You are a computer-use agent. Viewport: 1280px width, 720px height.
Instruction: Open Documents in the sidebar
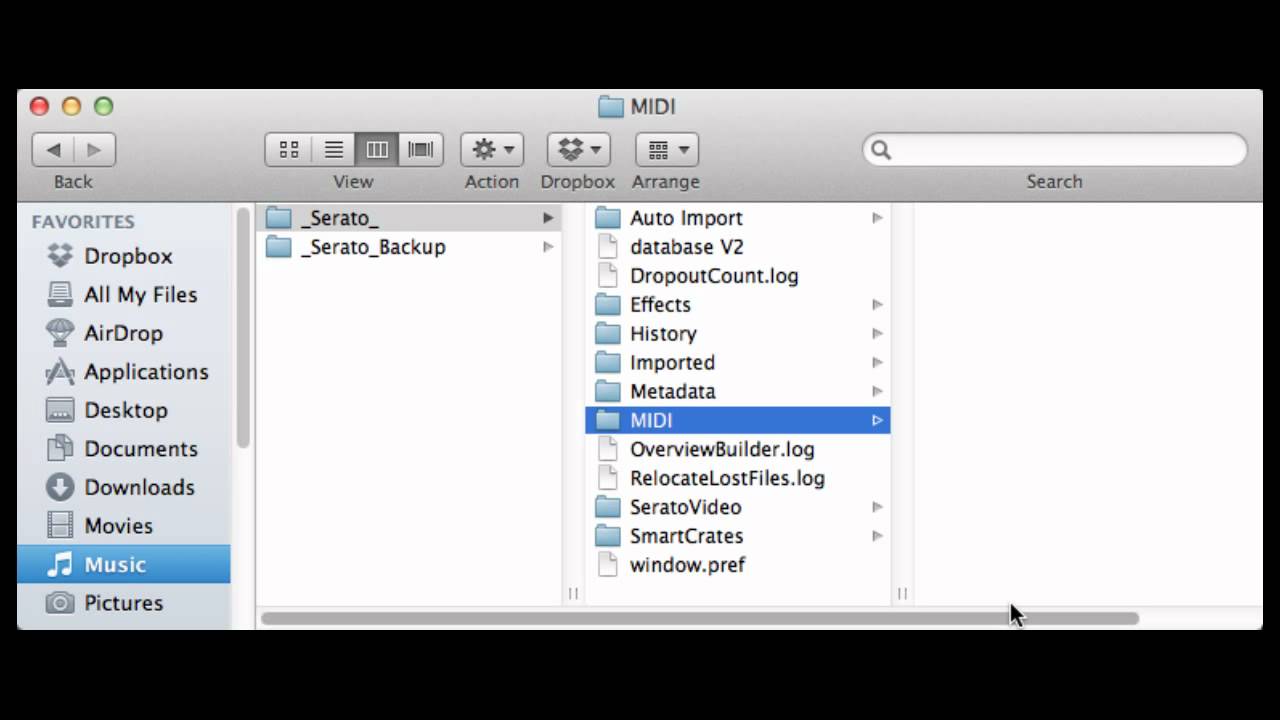[124, 448]
